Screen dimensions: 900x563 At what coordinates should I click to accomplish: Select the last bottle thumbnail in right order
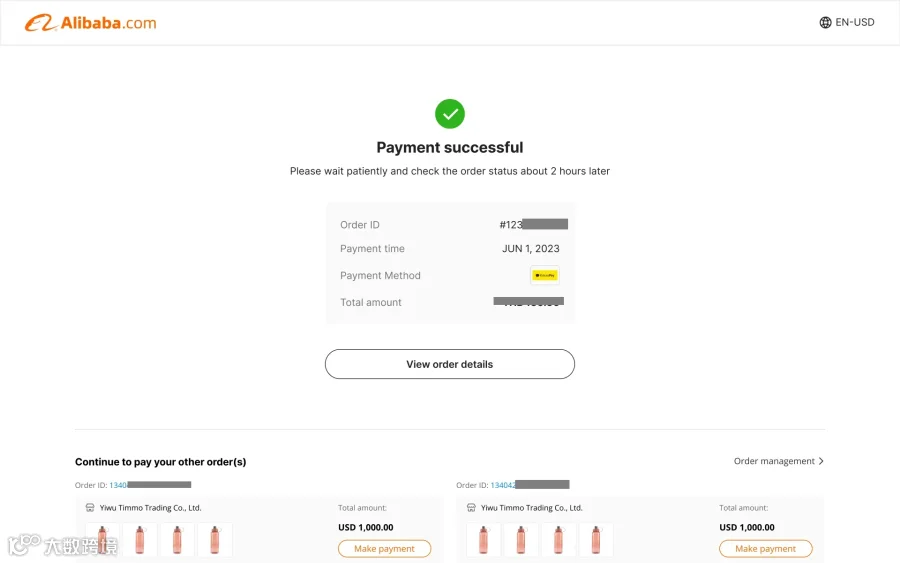(x=596, y=539)
